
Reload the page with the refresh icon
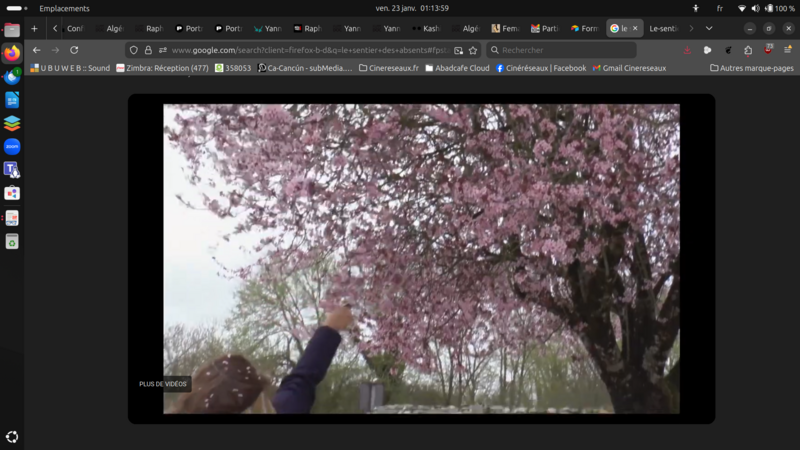coord(74,50)
